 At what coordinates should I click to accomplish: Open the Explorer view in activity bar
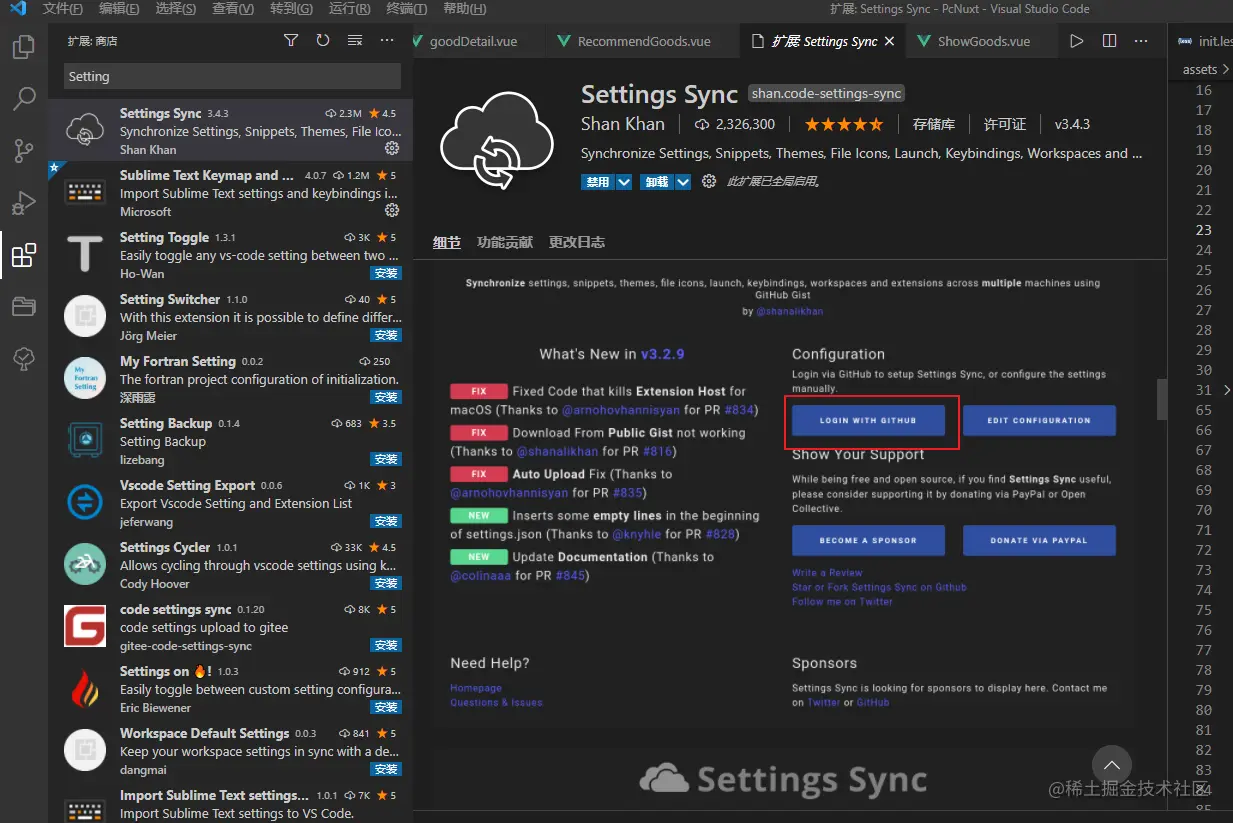[23, 47]
